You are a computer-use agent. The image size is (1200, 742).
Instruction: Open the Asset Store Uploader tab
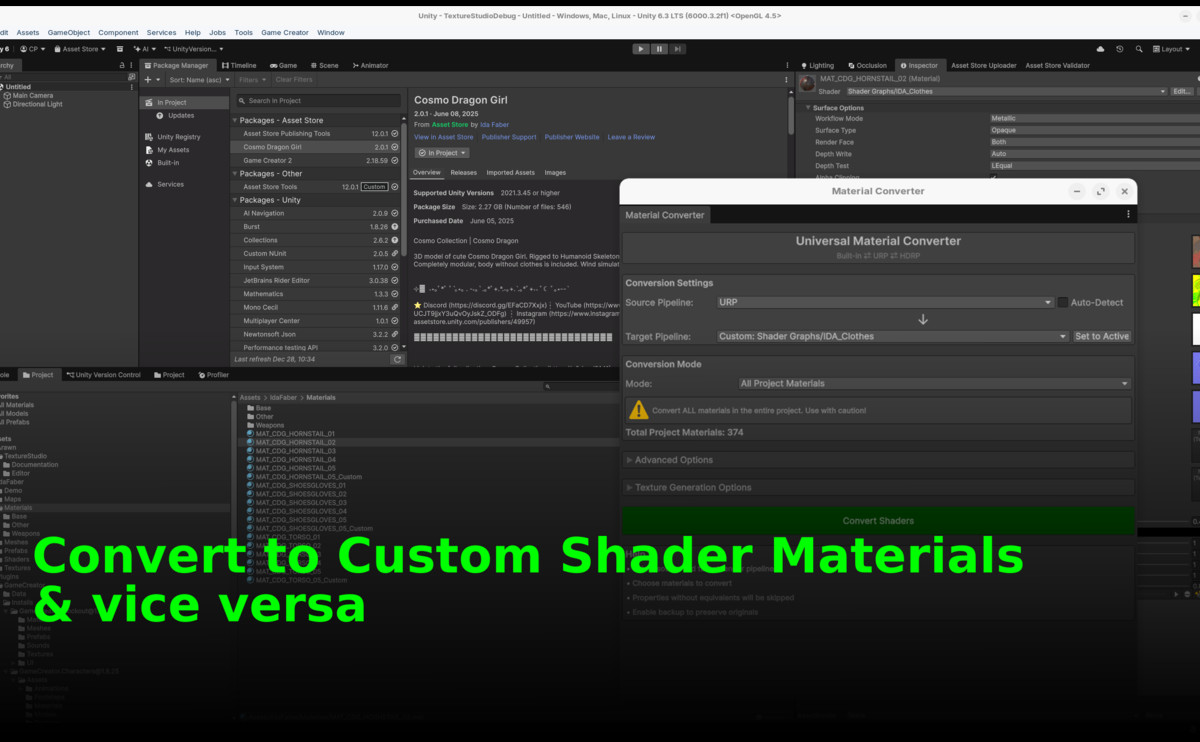pos(983,65)
